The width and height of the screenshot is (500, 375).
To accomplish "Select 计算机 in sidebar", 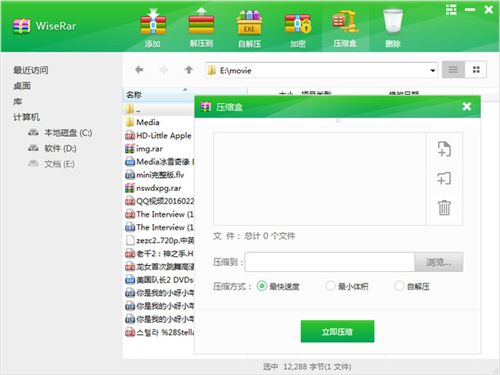I will pyautogui.click(x=26, y=117).
